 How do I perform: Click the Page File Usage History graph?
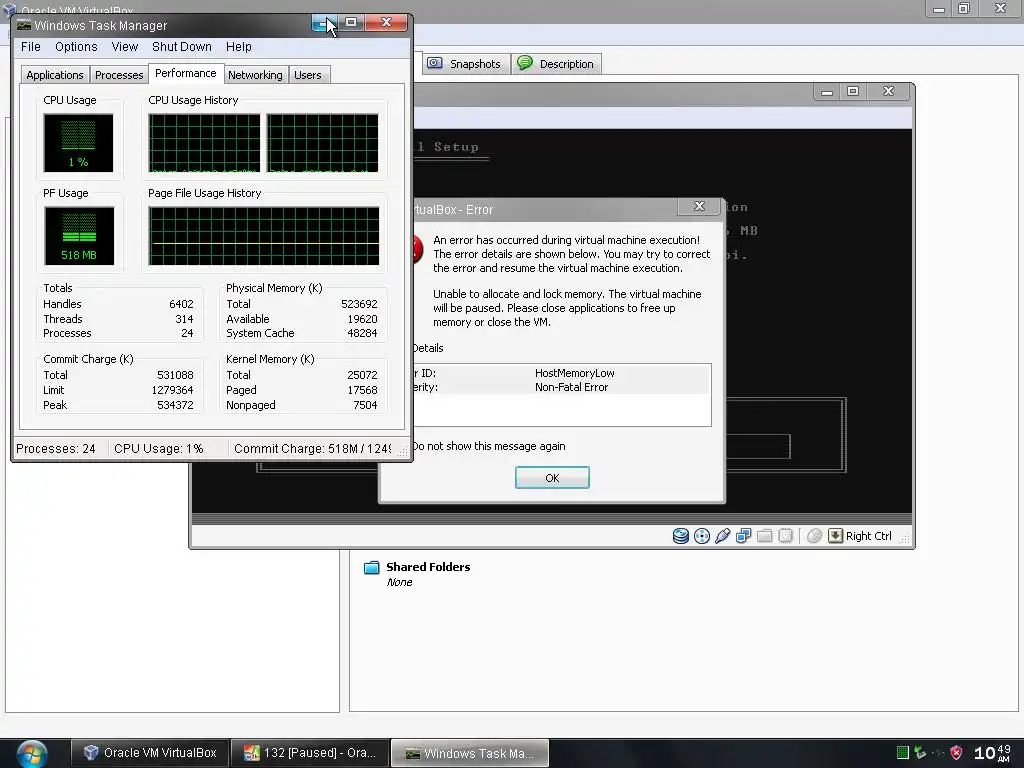[264, 236]
